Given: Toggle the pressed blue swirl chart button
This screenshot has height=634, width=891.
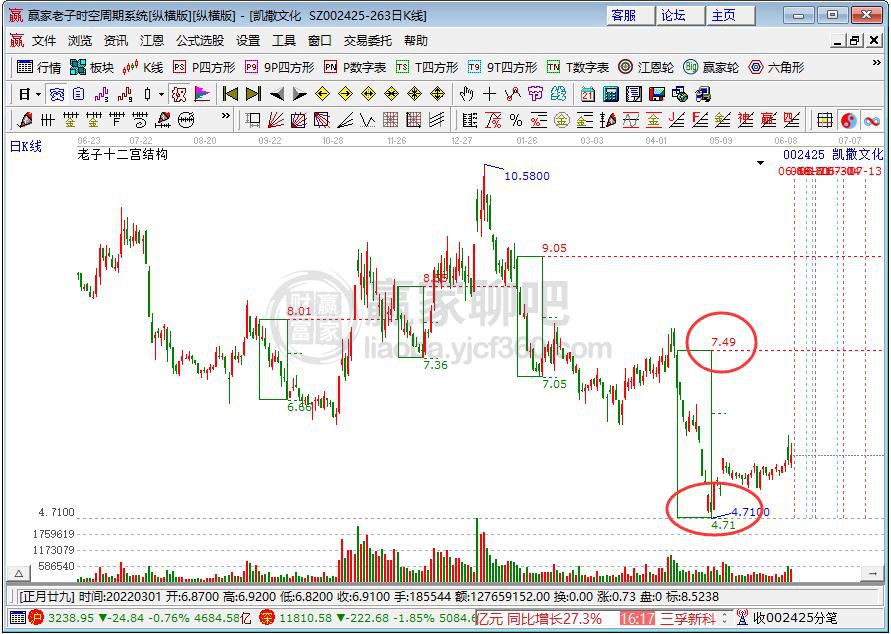Looking at the screenshot, I should (x=56, y=94).
